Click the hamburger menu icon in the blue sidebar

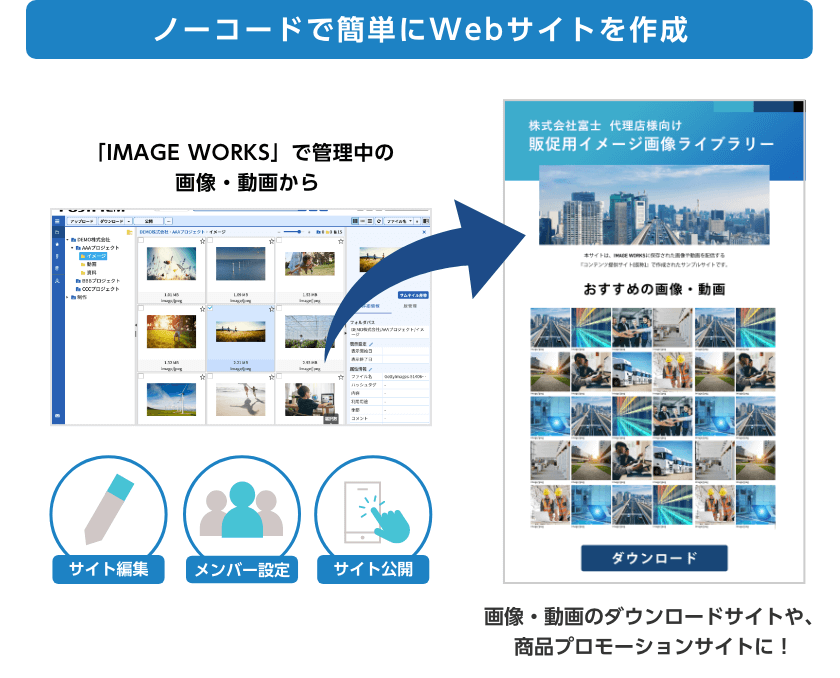(x=58, y=221)
